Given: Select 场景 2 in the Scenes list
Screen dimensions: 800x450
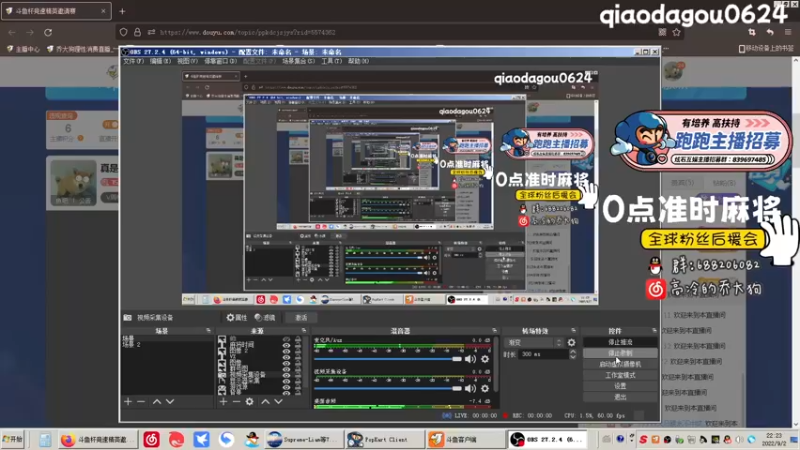Looking at the screenshot, I should pos(131,344).
